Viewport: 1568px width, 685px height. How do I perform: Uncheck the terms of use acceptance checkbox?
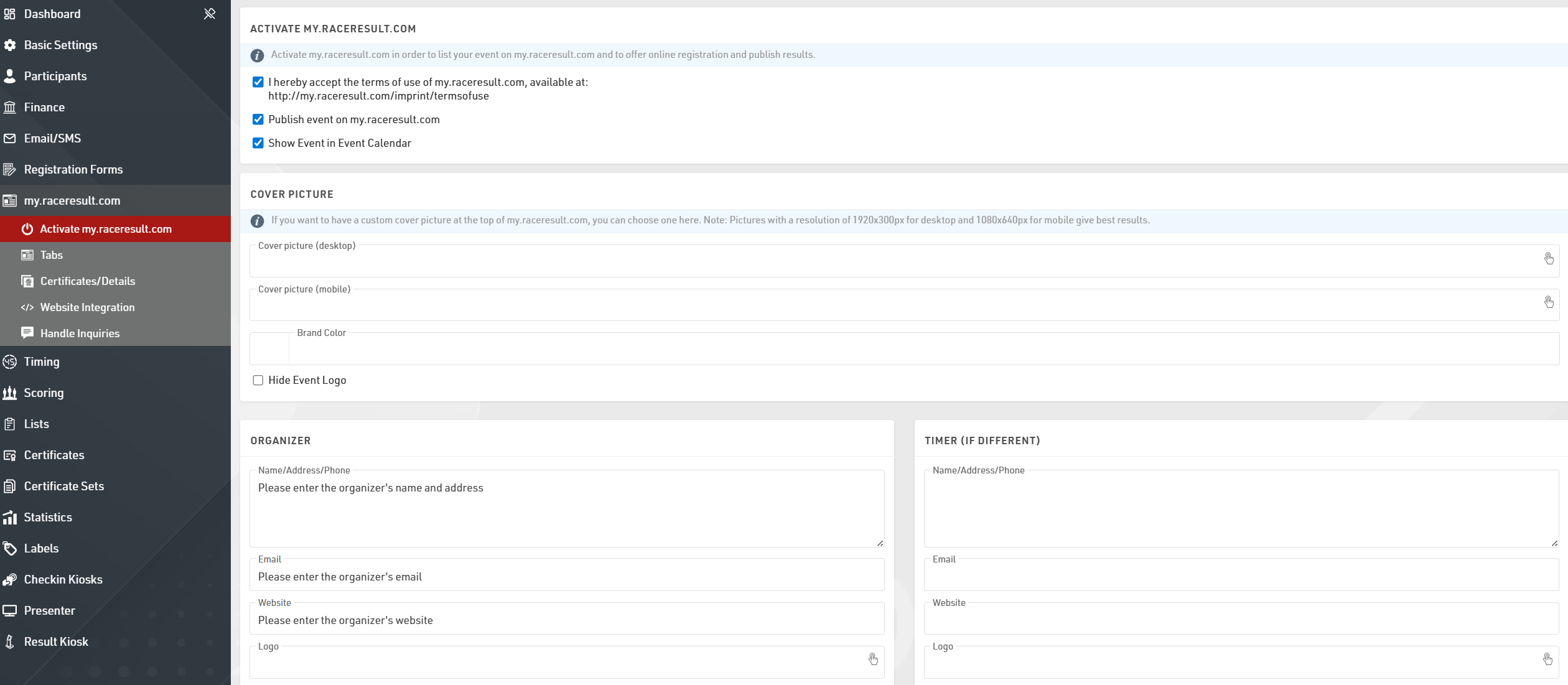point(258,82)
